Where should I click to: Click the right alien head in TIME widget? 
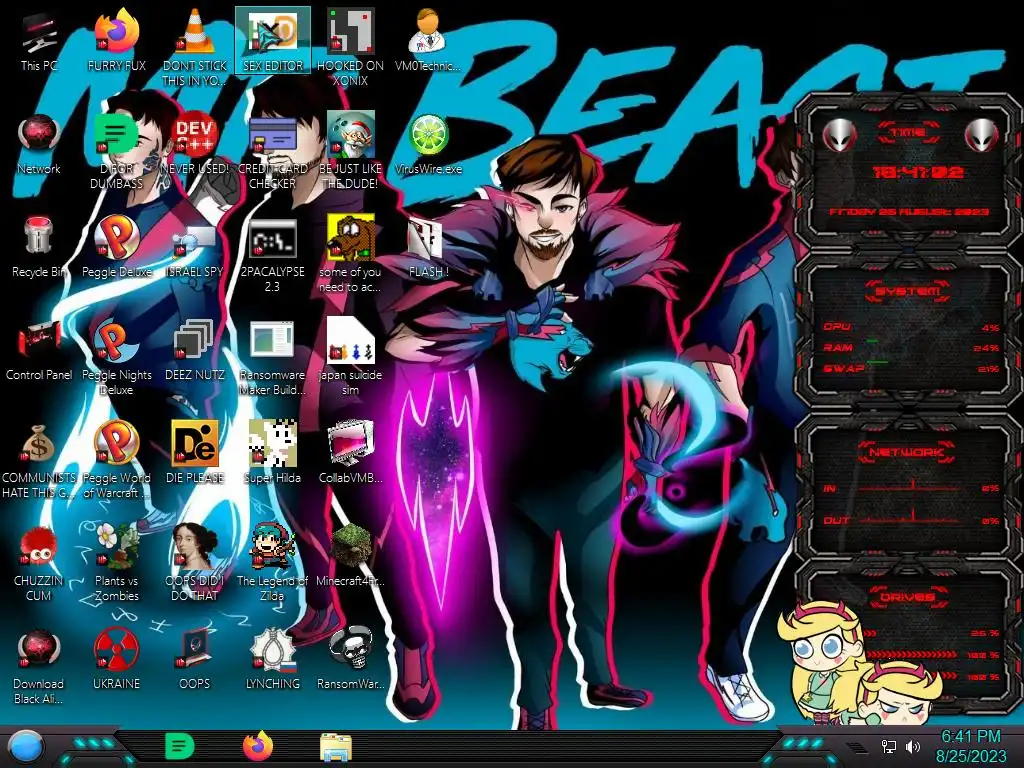982,136
